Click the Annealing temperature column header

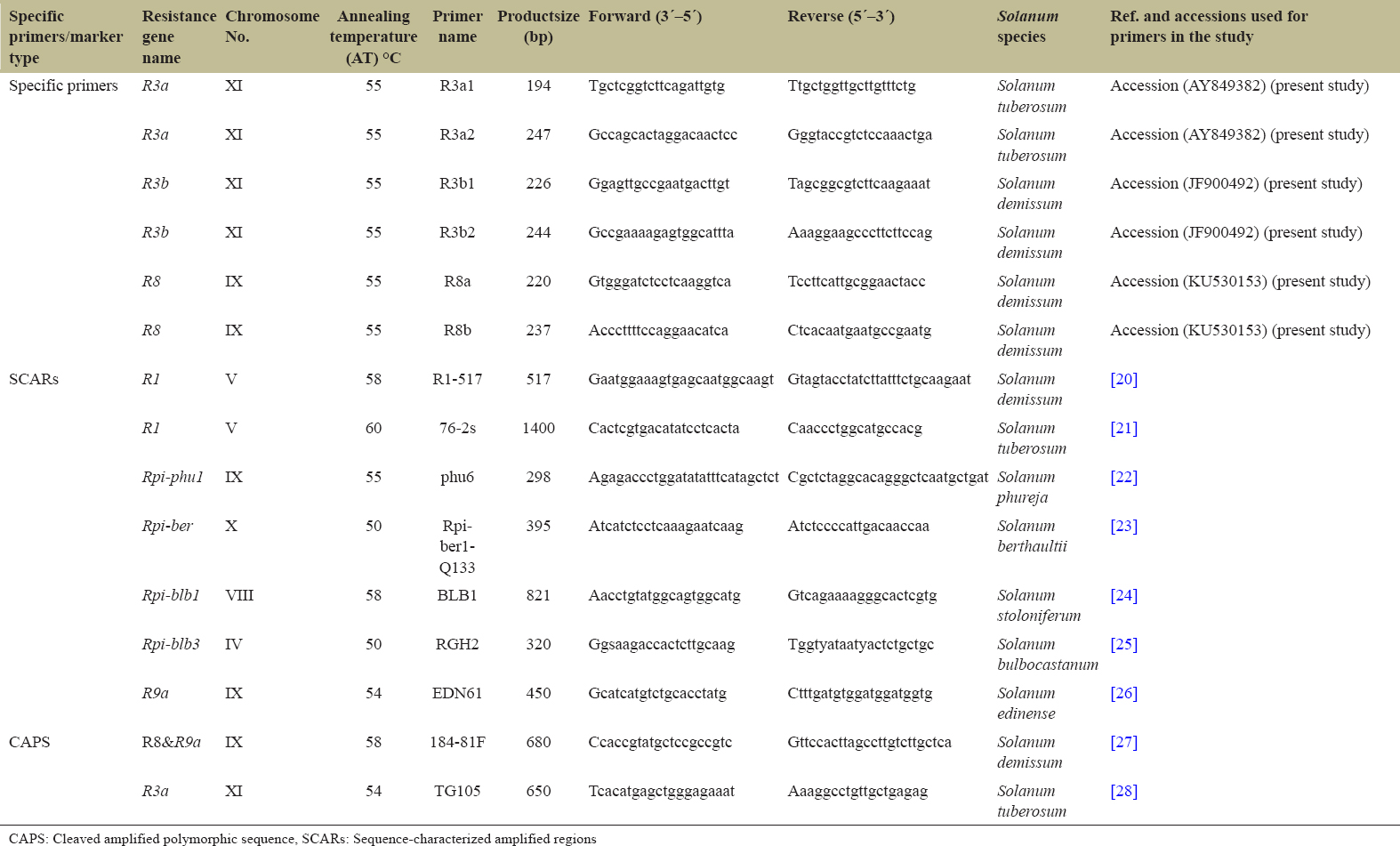[373, 37]
